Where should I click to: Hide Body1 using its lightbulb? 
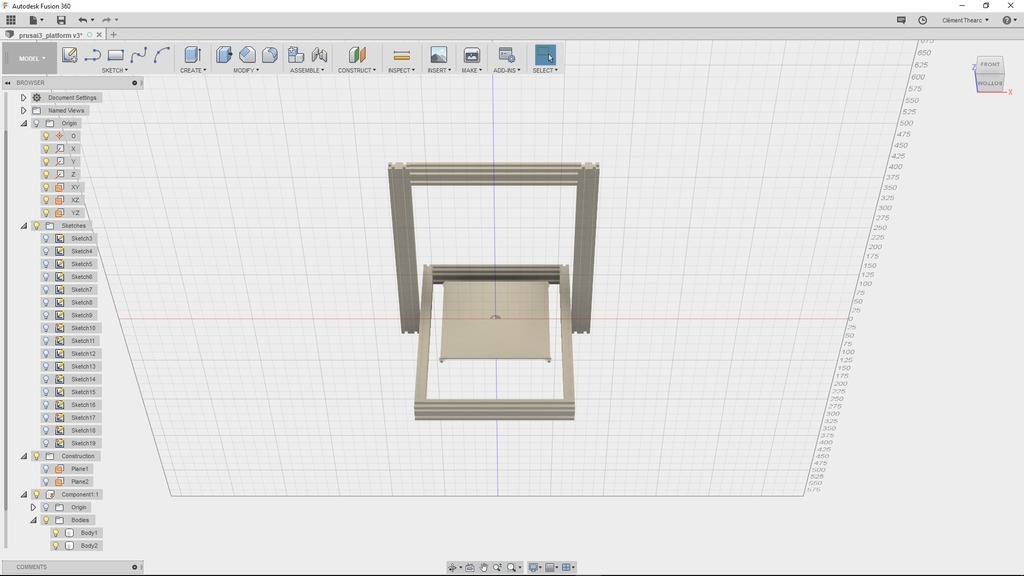click(56, 533)
